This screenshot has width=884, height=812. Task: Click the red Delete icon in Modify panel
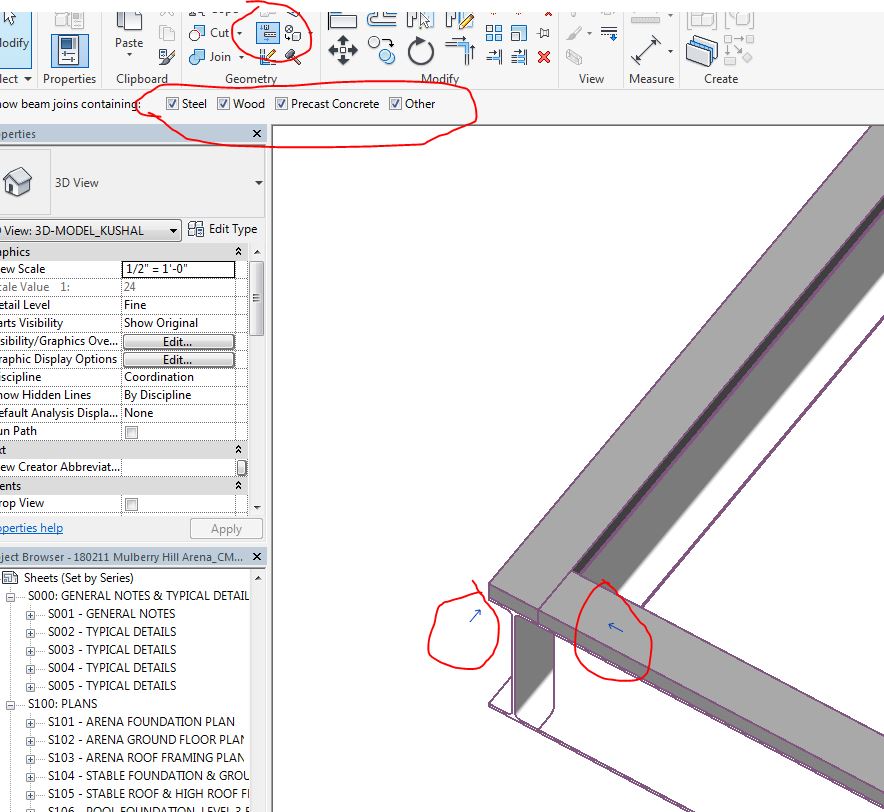pos(543,57)
